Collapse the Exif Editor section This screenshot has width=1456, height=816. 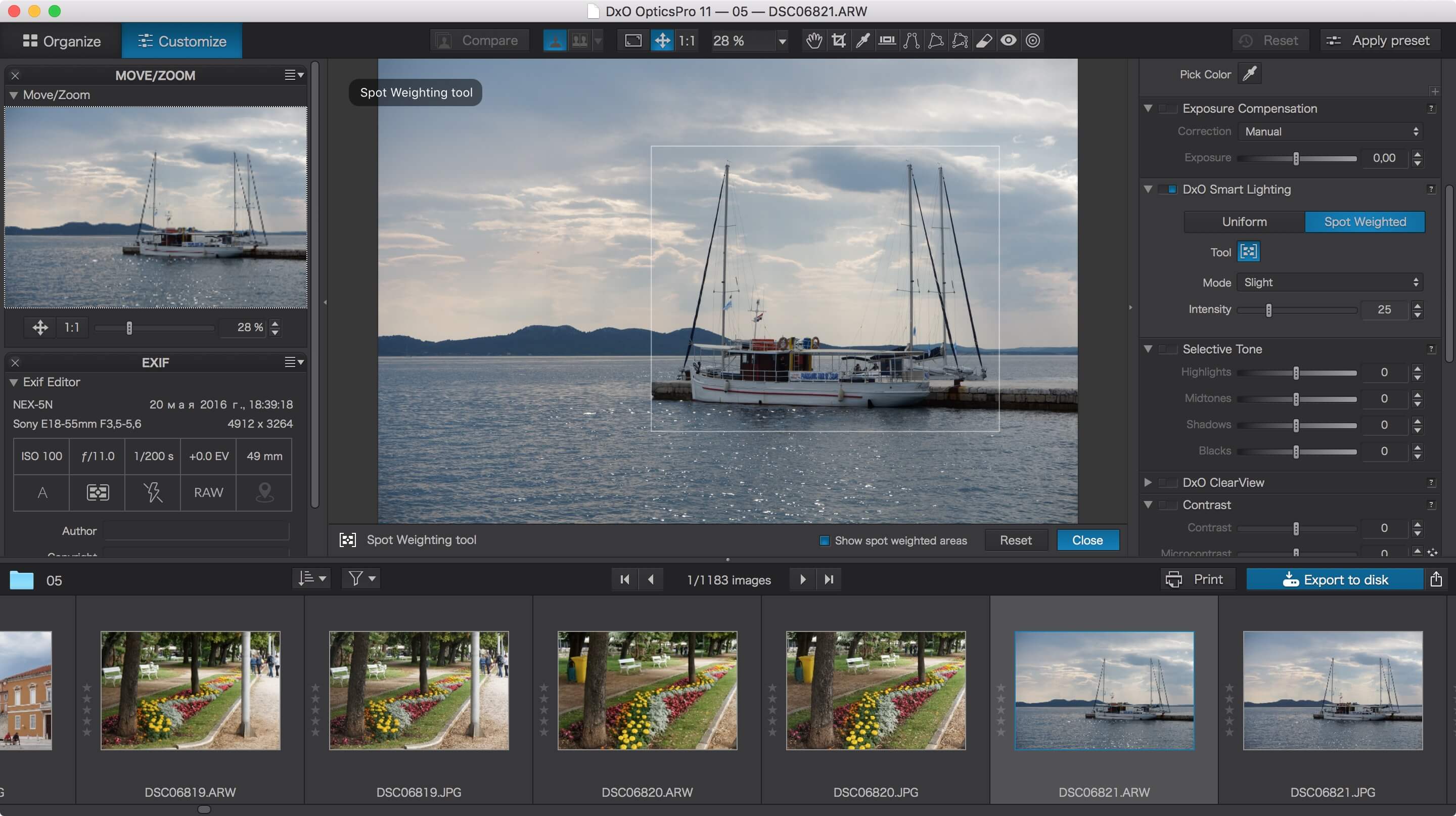tap(14, 382)
